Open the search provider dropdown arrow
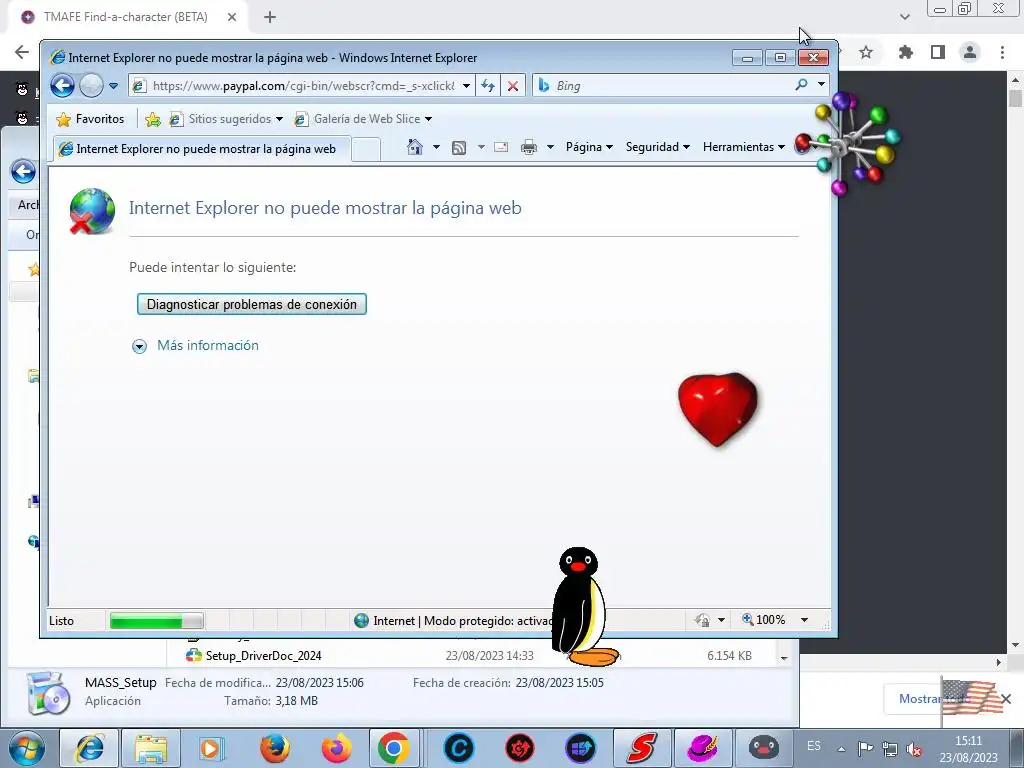1024x768 pixels. (821, 84)
